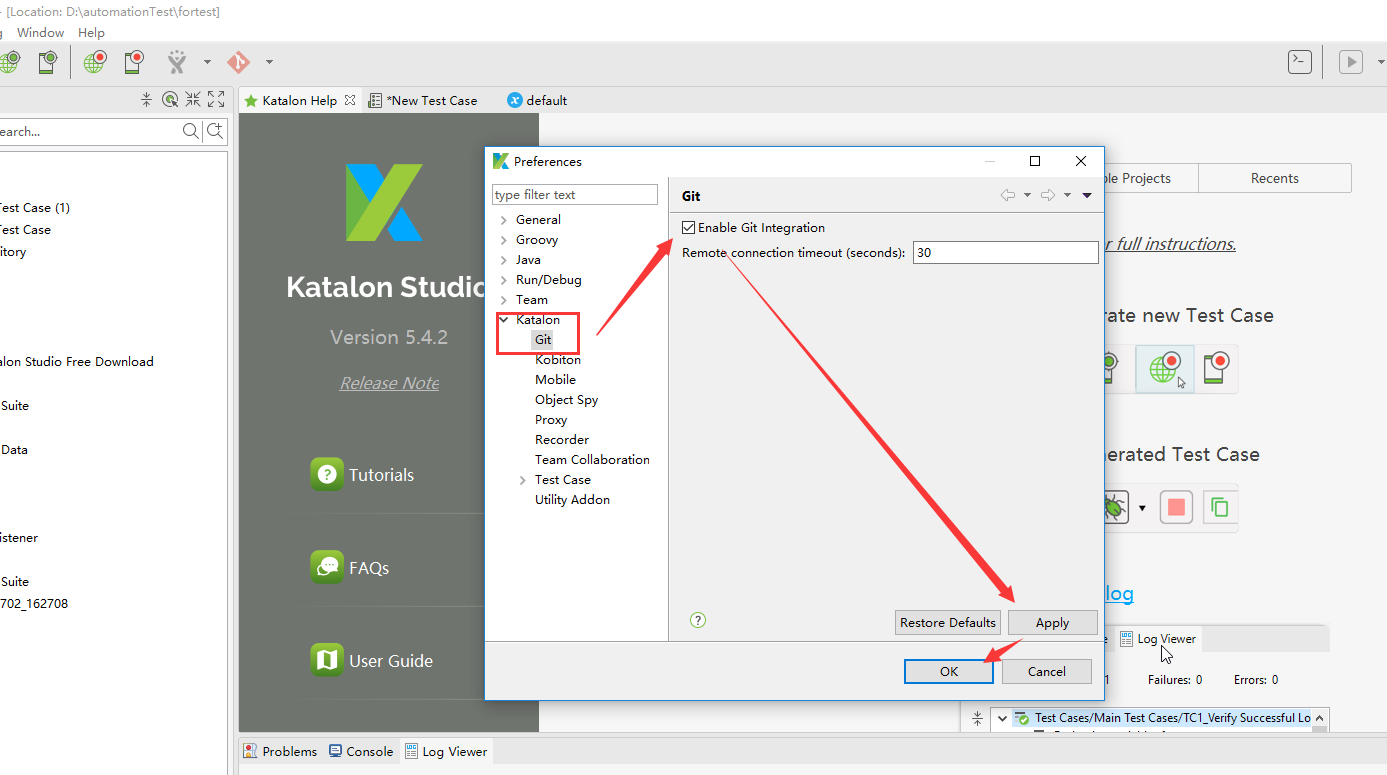Click the Run play button in the toolbar
Screen dimensions: 1387x775
click(x=1351, y=62)
